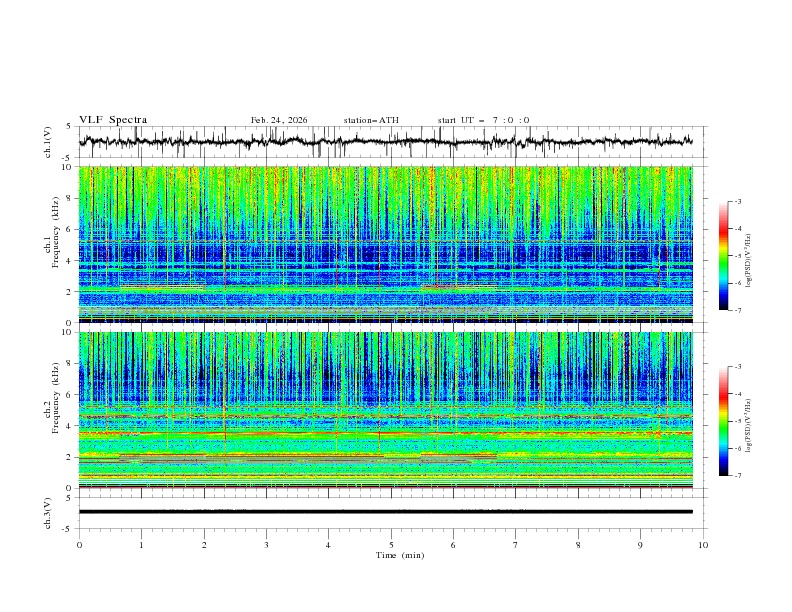Click the "8" kHz tick on ch.1 spectrogram
792x612 pixels.
click(x=70, y=198)
